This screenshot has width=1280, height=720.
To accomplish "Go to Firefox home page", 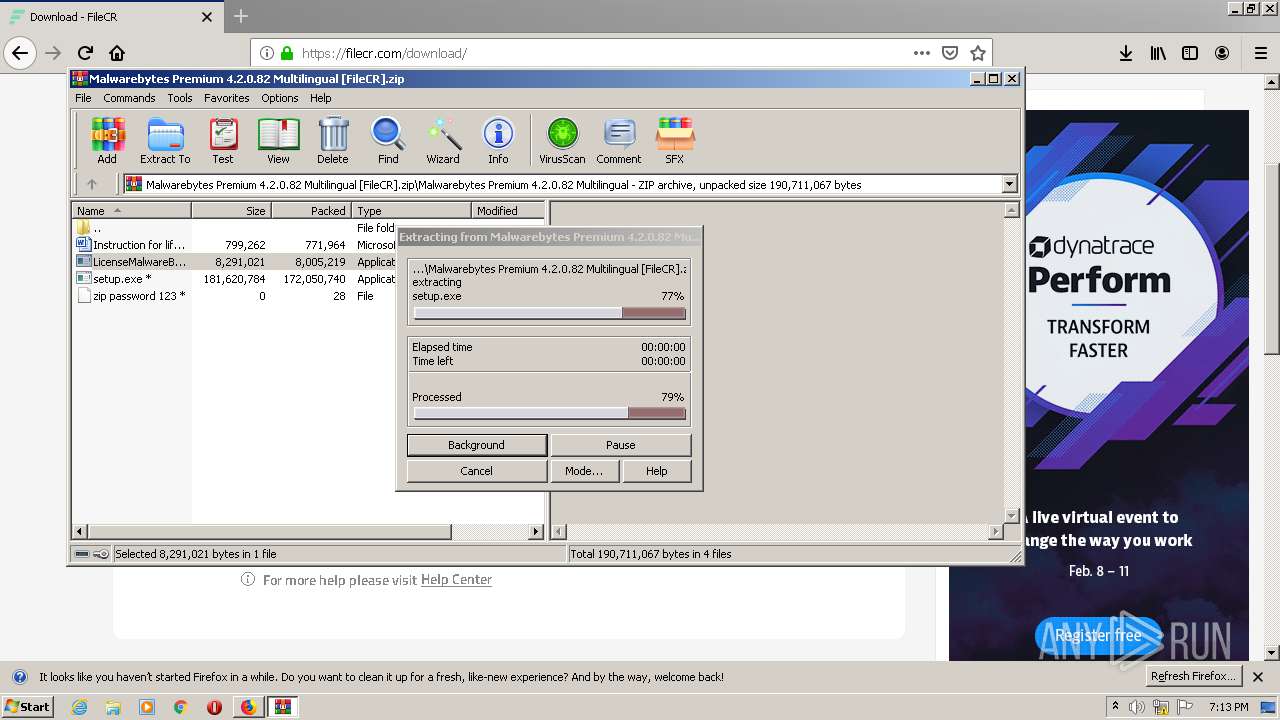I will (x=117, y=53).
